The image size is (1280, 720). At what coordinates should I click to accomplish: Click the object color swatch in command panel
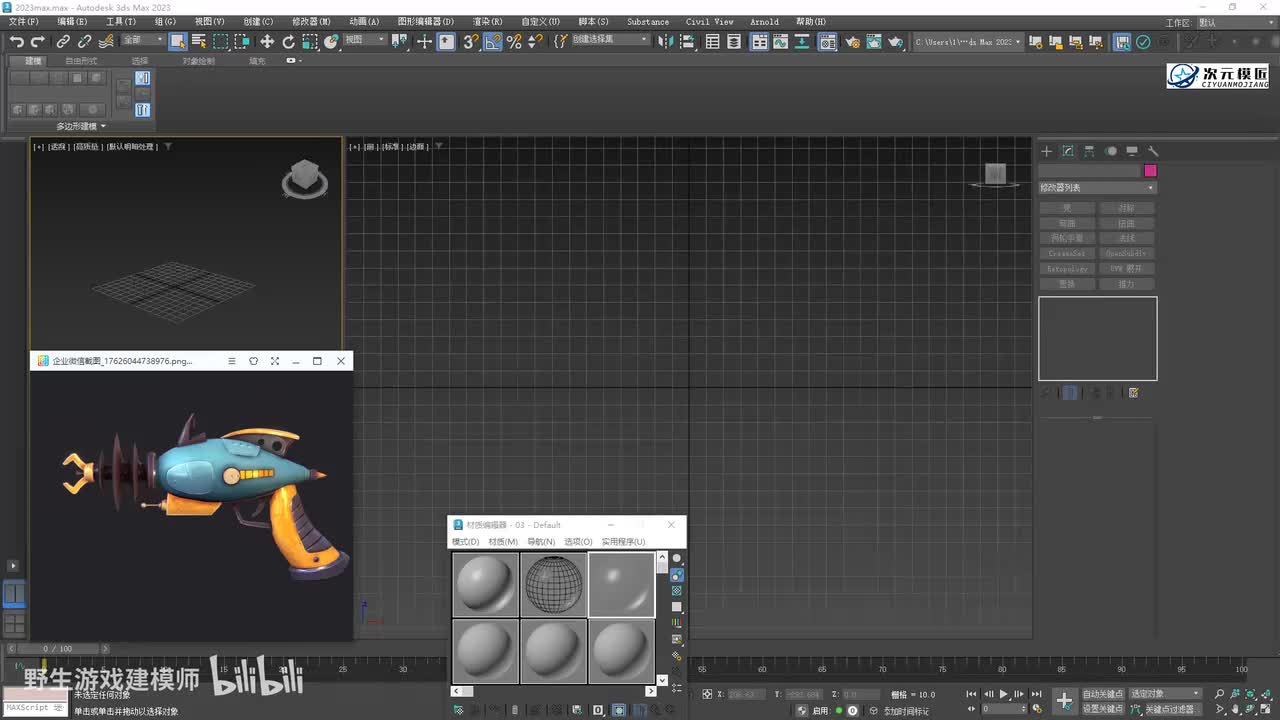(x=1150, y=171)
